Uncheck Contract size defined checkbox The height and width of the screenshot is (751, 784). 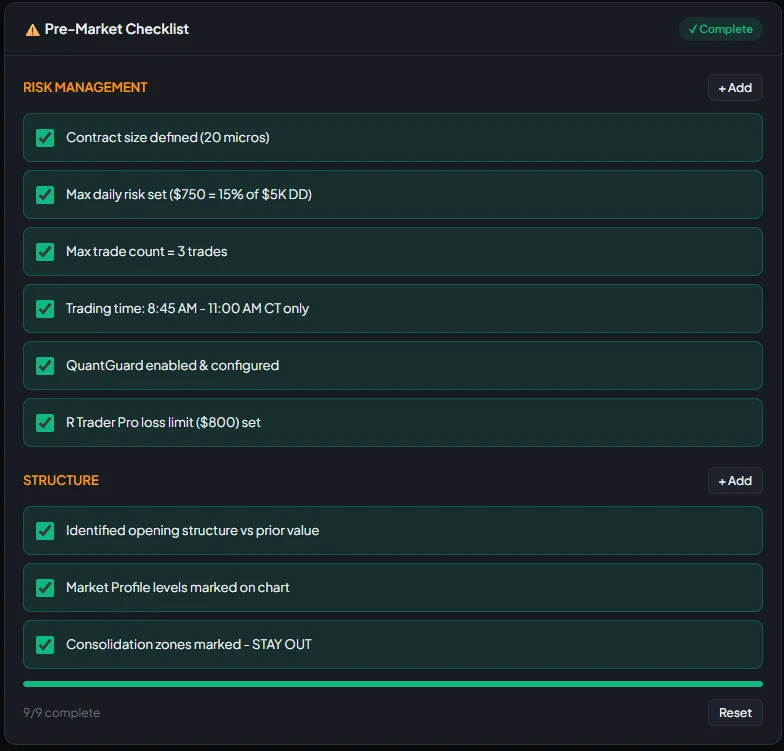tap(45, 138)
